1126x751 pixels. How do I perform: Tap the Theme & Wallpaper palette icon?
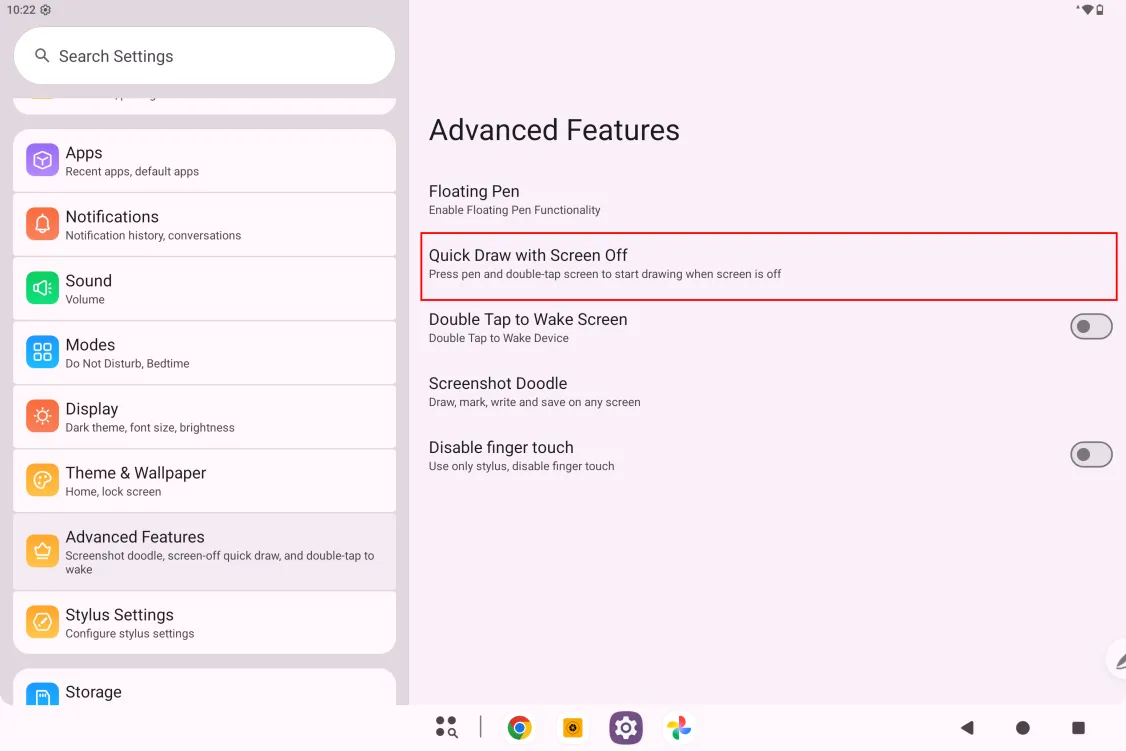tap(42, 480)
